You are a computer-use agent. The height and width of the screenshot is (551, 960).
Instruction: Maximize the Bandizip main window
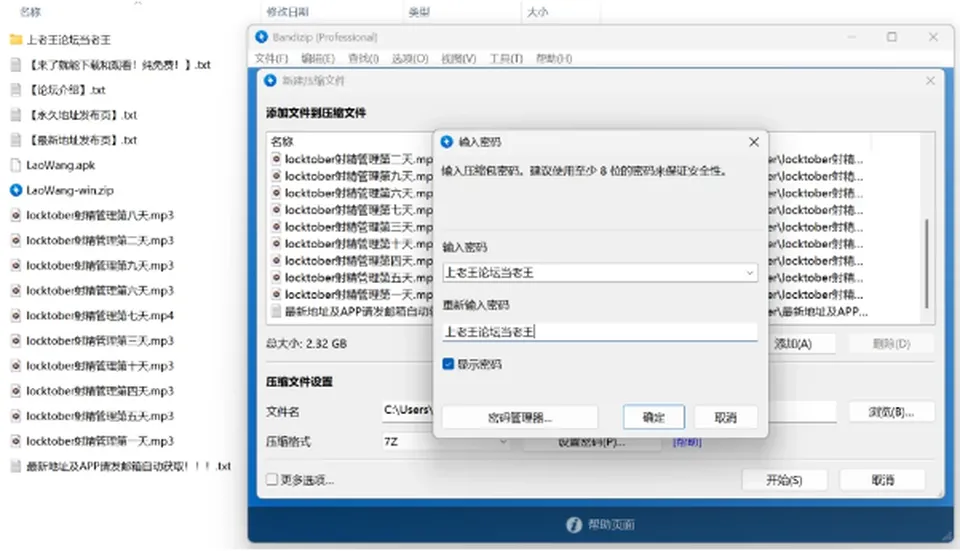[x=892, y=37]
